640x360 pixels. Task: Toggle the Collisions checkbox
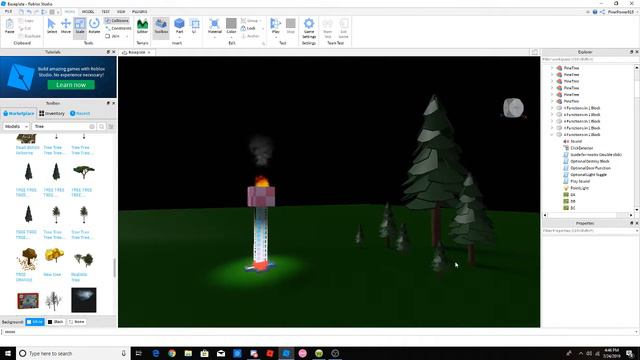click(x=117, y=20)
